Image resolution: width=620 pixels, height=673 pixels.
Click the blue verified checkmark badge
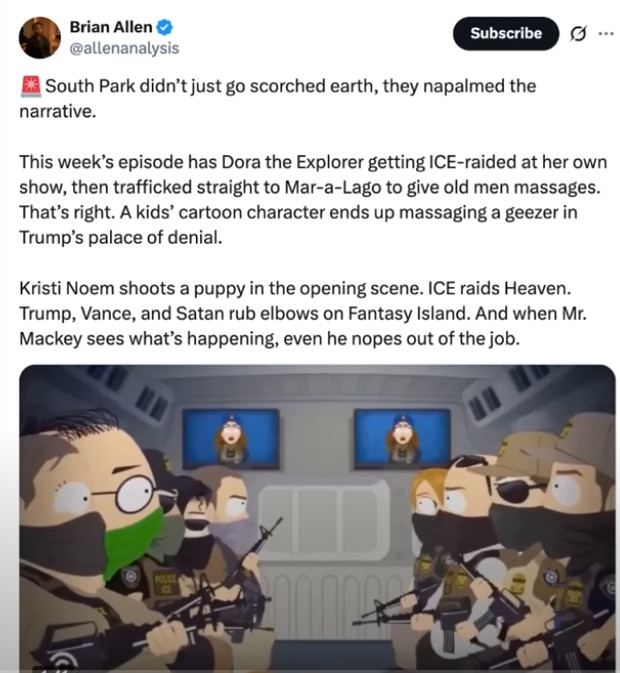pyautogui.click(x=164, y=27)
